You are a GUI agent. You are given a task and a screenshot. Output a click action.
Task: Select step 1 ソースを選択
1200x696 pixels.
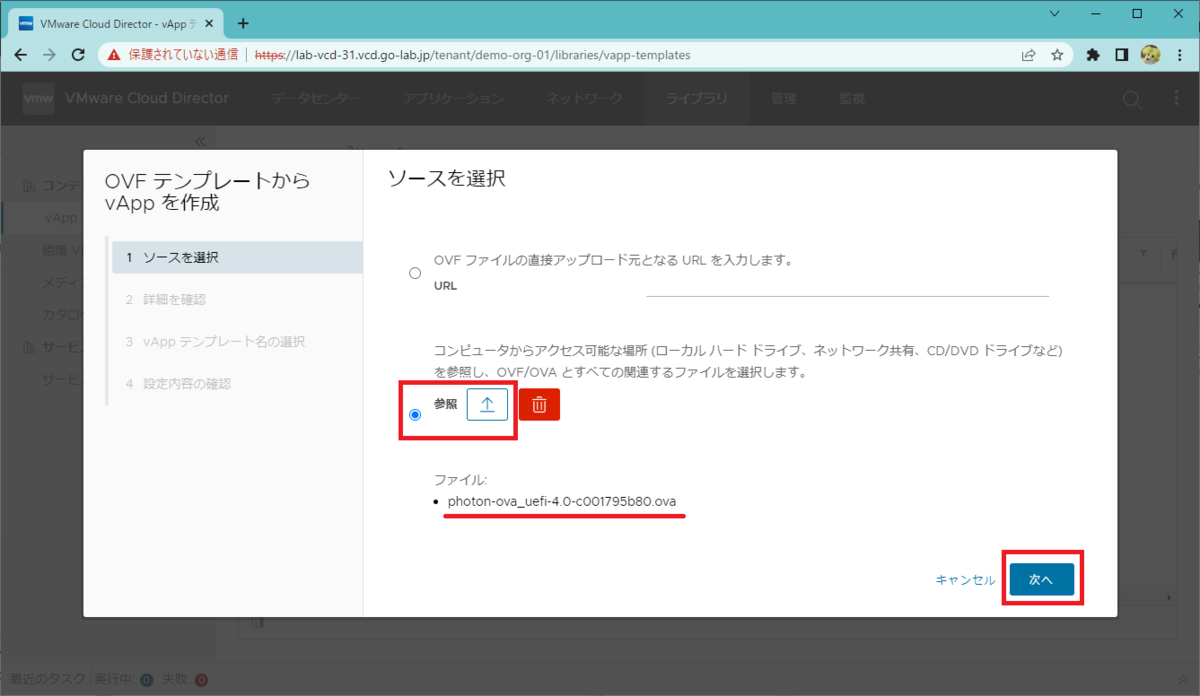236,257
